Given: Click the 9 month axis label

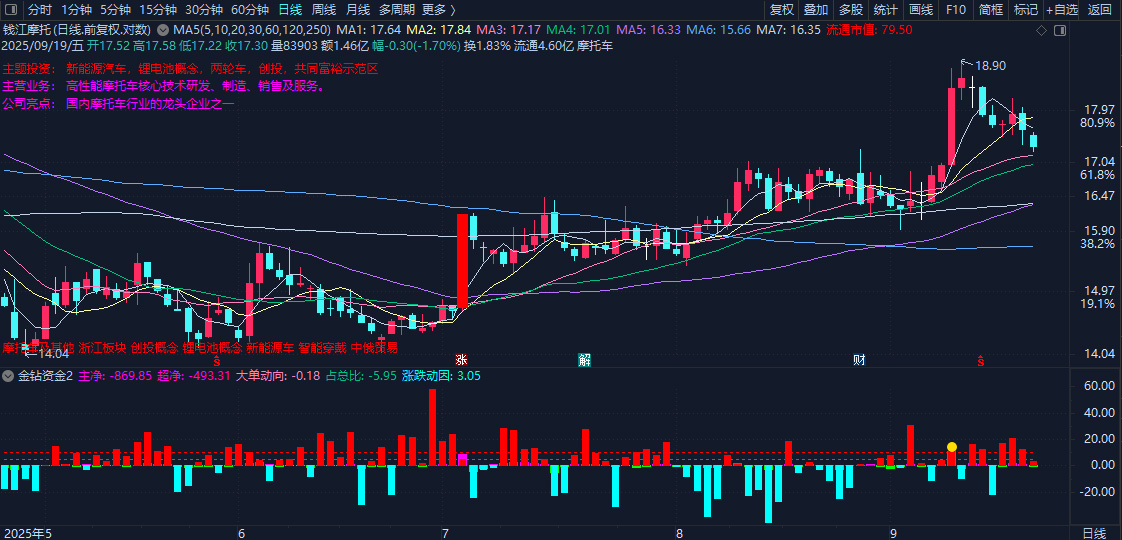Looking at the screenshot, I should coord(892,533).
